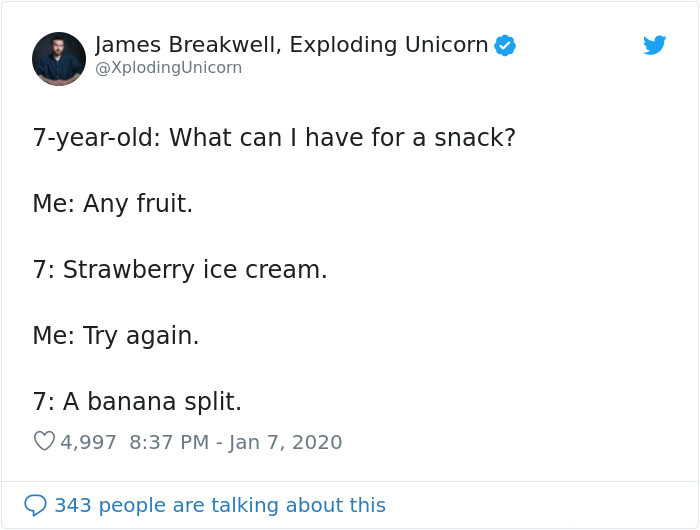The height and width of the screenshot is (530, 700).
Task: Click the line "7: A banana split."
Action: point(137,401)
